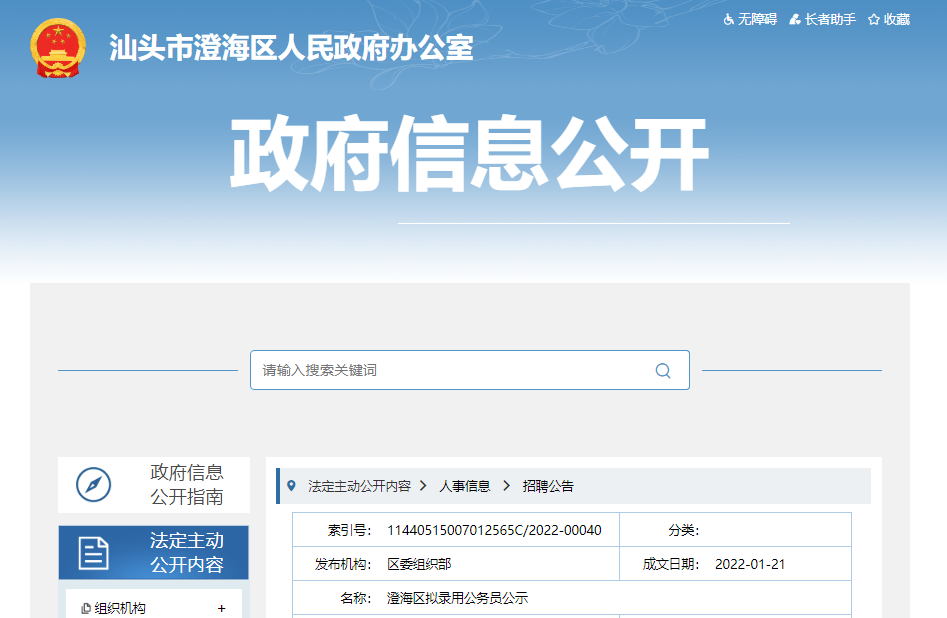Click the chevron arrow before 人事信息
Viewport: 947px width, 618px height.
point(424,486)
